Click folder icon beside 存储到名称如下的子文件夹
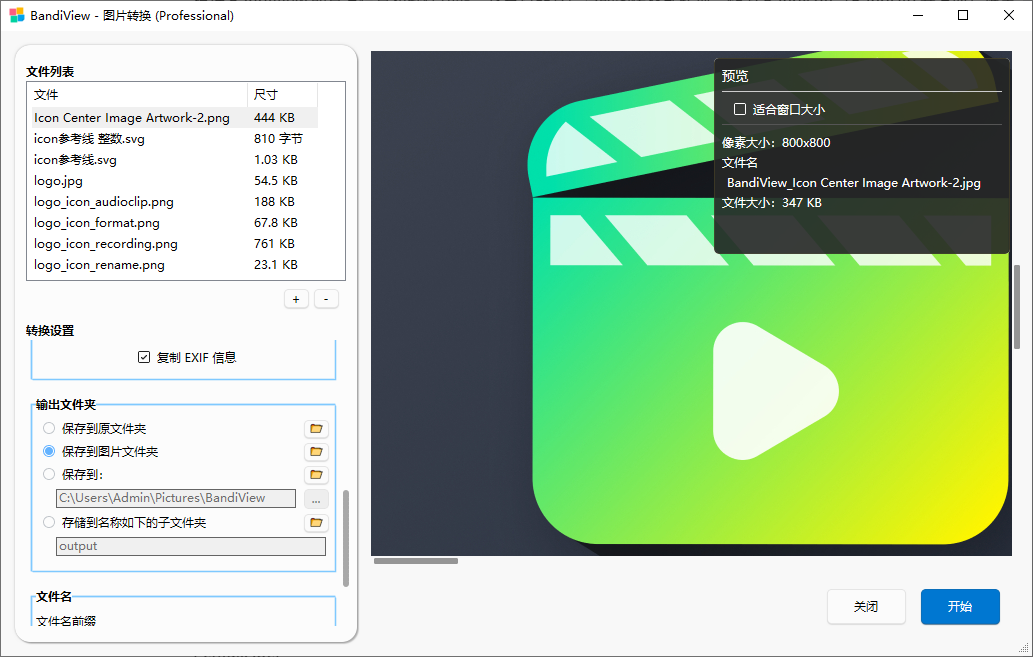The height and width of the screenshot is (657, 1033). pos(316,523)
